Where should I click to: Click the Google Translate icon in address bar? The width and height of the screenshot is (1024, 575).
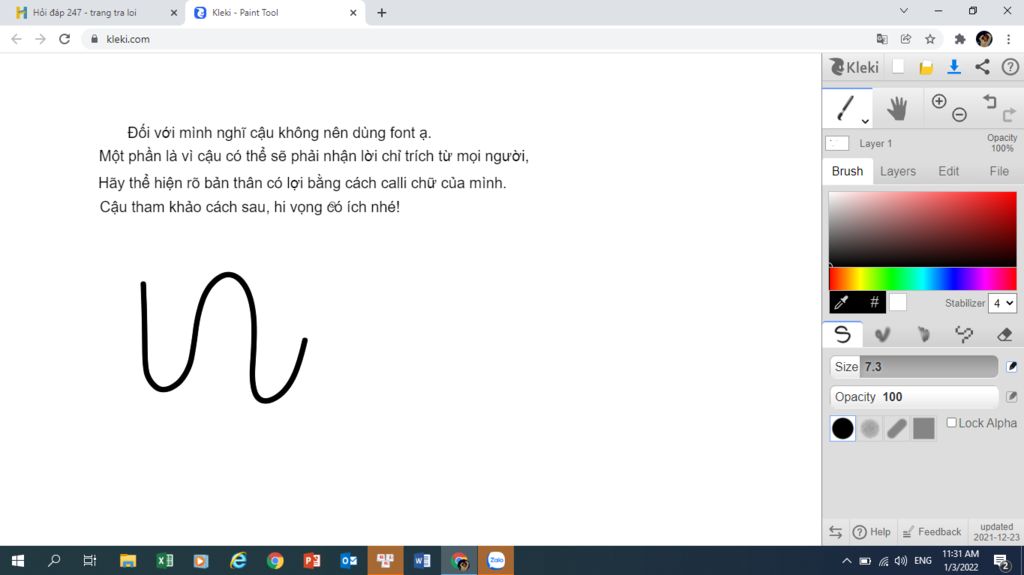(x=882, y=39)
